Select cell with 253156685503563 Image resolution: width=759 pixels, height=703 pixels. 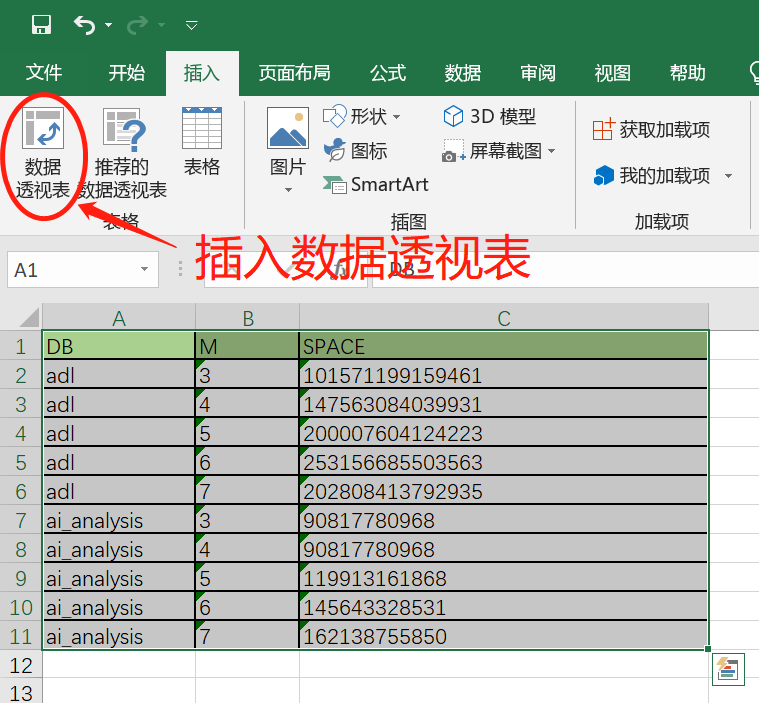(x=504, y=462)
